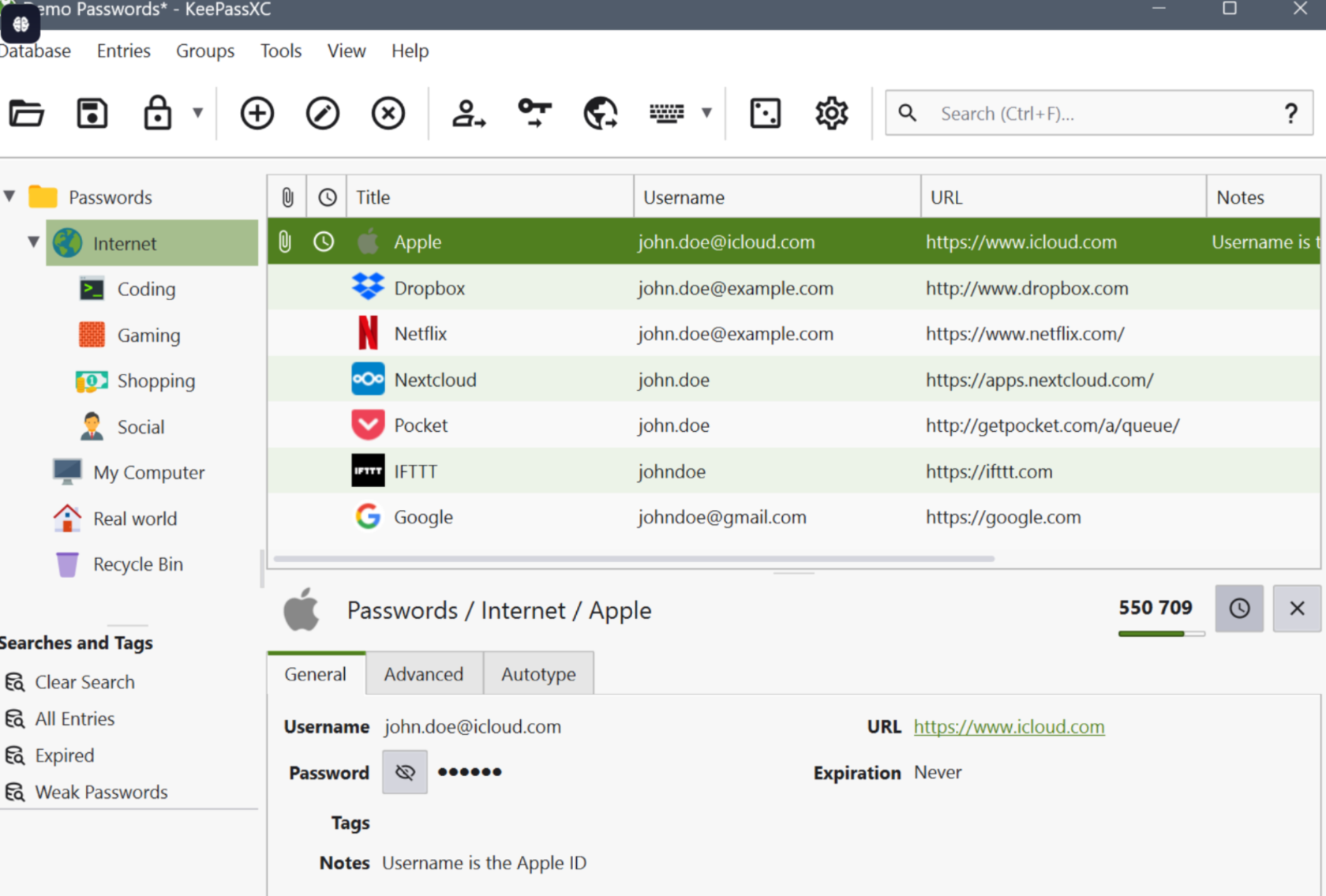Show All Entries saved search
The width and height of the screenshot is (1326, 896).
74,718
